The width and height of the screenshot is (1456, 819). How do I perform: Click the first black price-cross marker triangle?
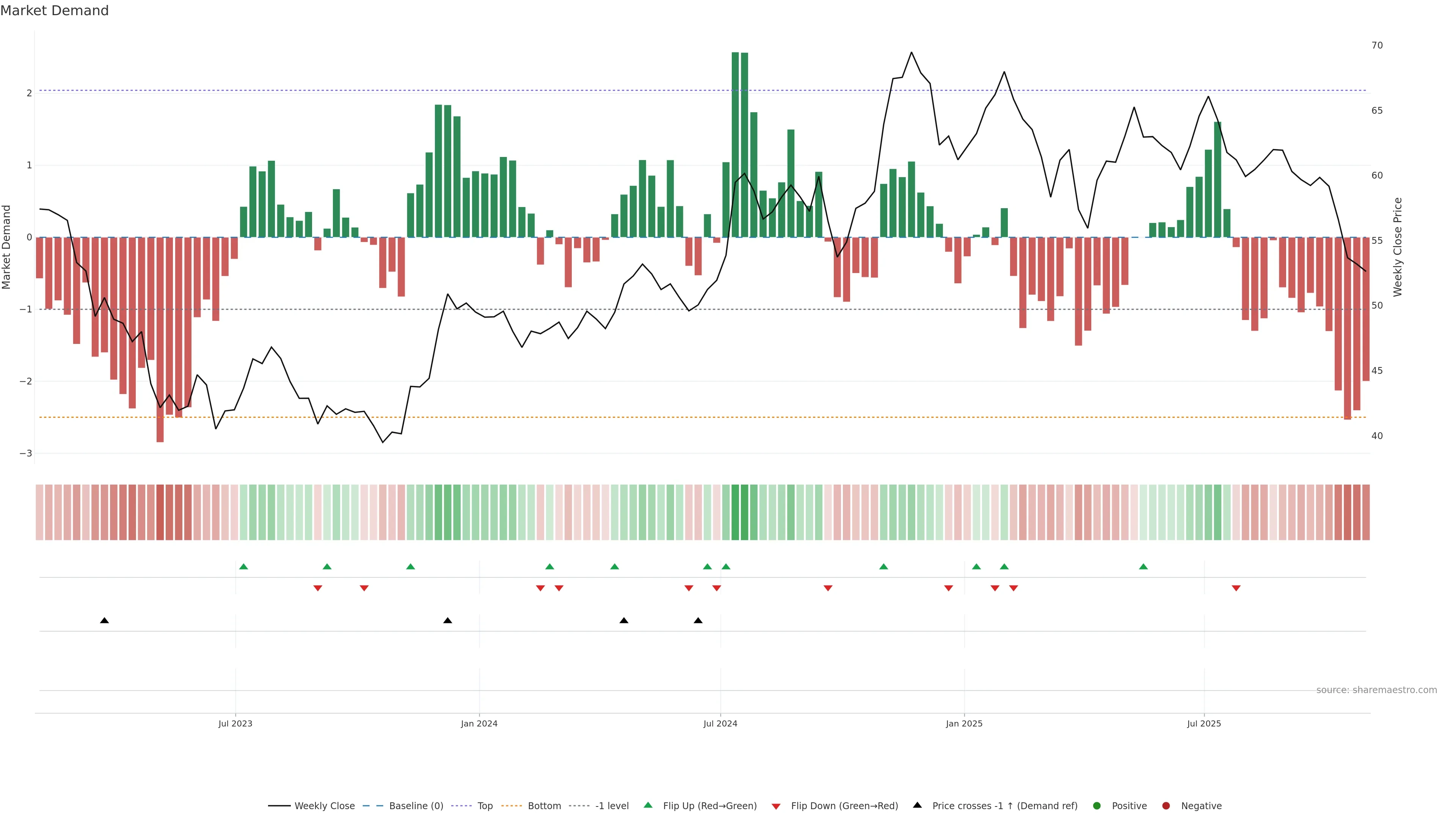(105, 621)
